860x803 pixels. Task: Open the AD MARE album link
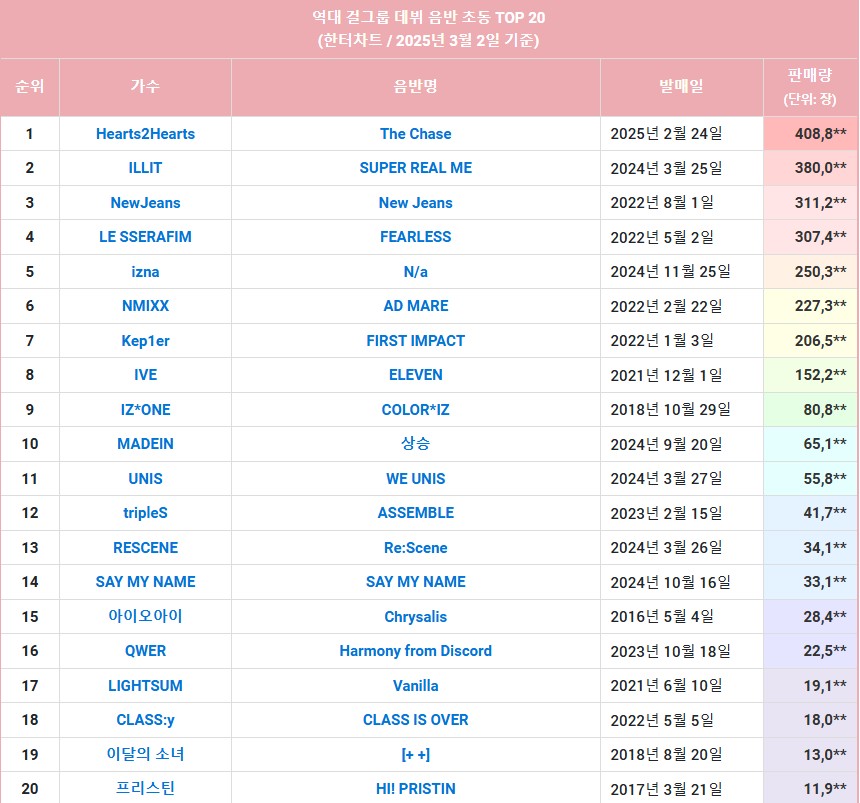click(x=415, y=306)
